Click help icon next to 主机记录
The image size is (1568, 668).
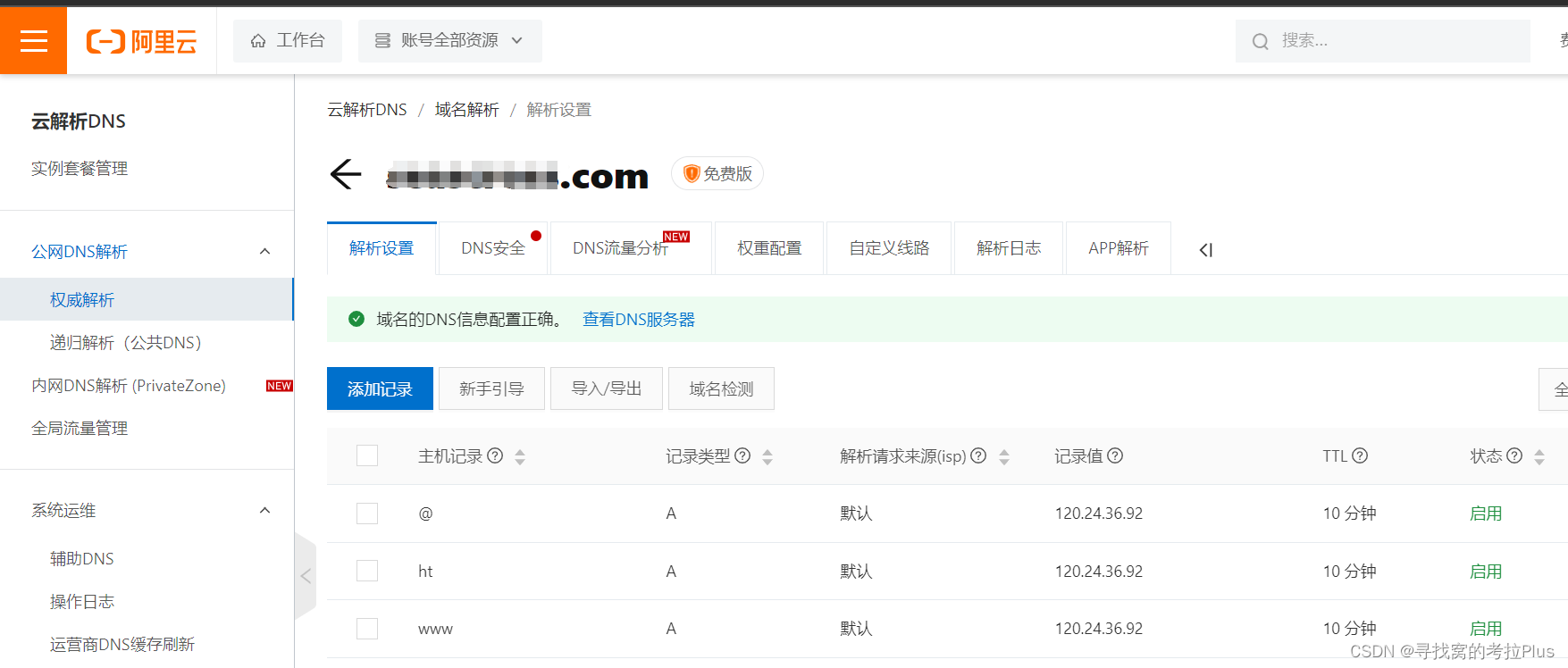point(495,455)
